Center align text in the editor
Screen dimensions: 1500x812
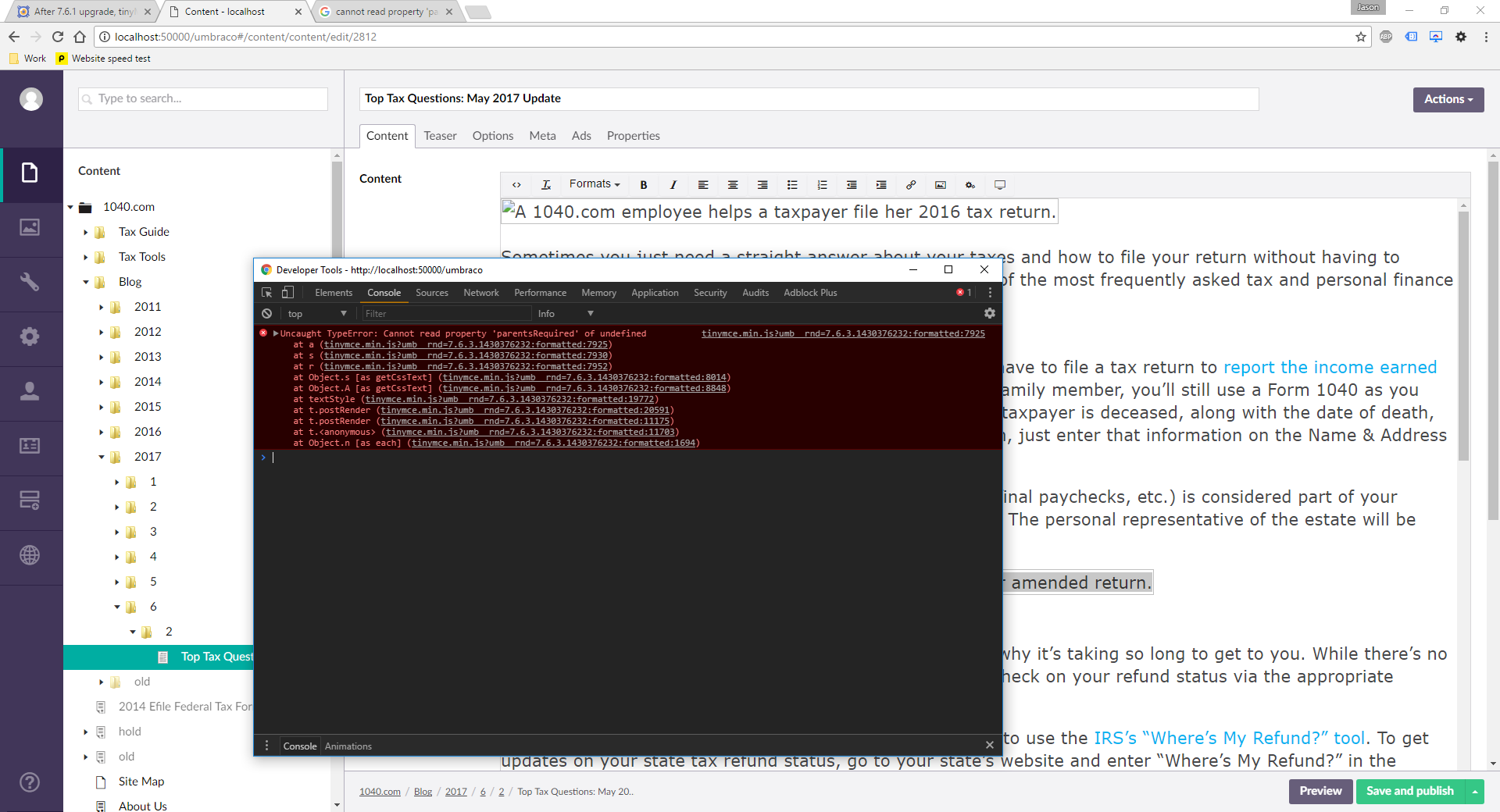(x=733, y=185)
